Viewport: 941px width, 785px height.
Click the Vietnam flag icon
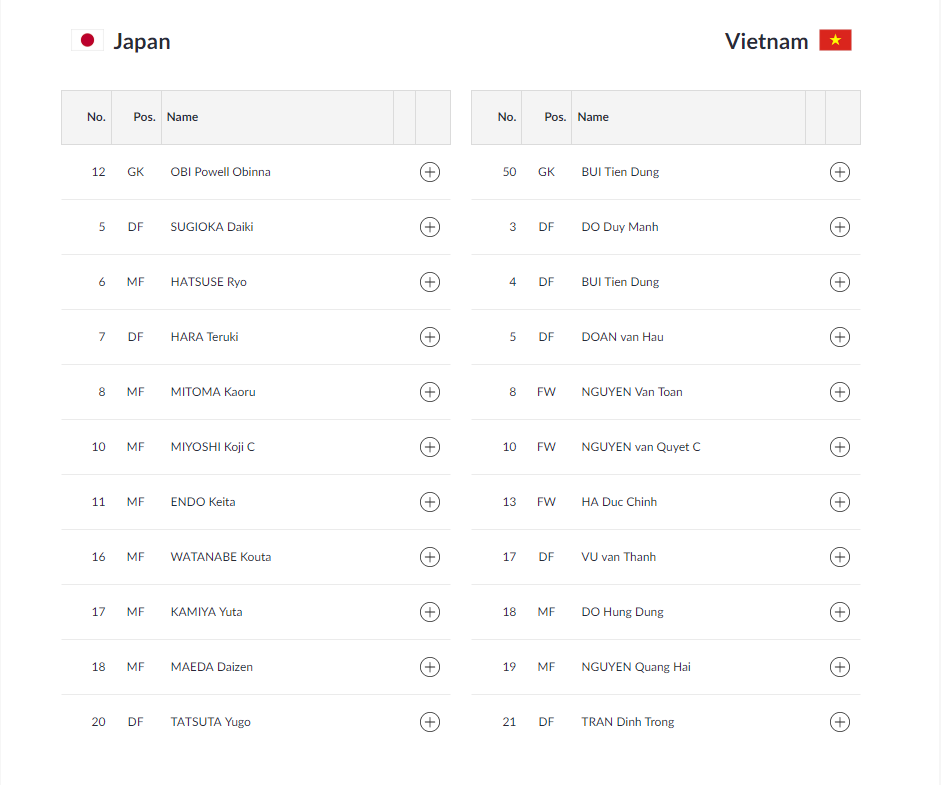(835, 40)
